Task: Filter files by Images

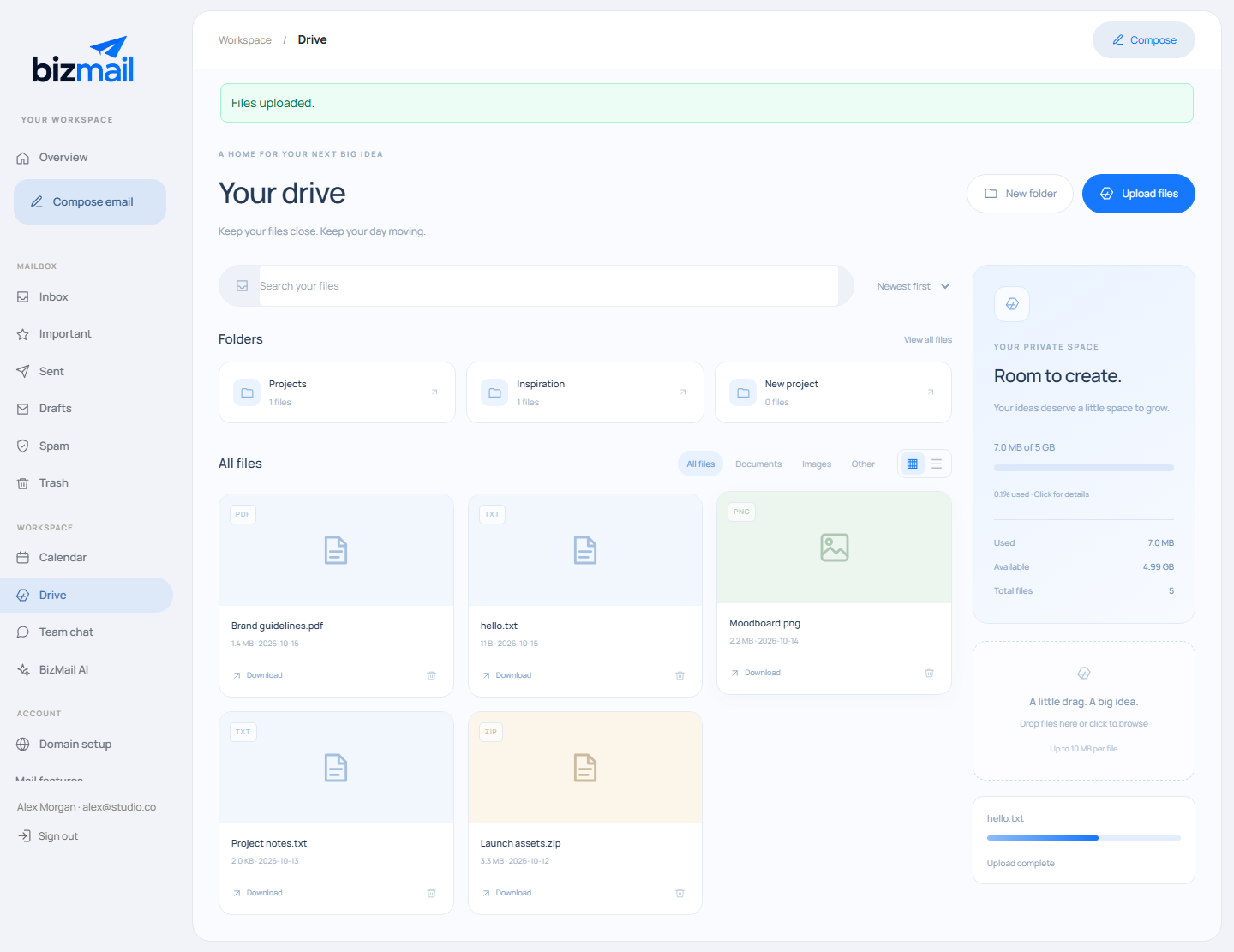Action: point(817,464)
